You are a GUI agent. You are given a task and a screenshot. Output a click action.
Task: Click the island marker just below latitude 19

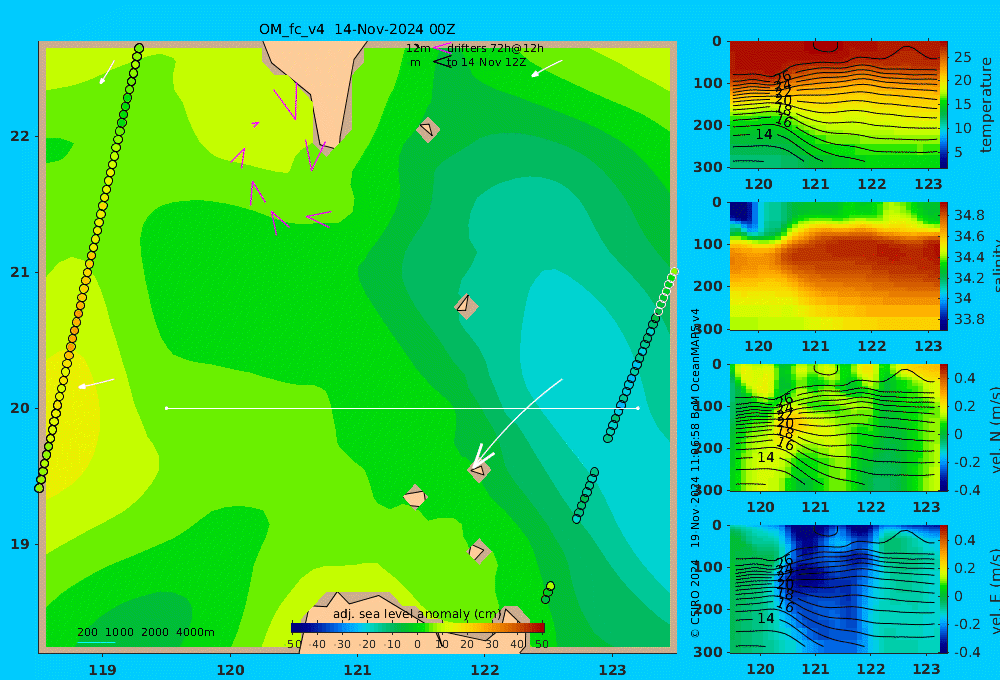(478, 551)
